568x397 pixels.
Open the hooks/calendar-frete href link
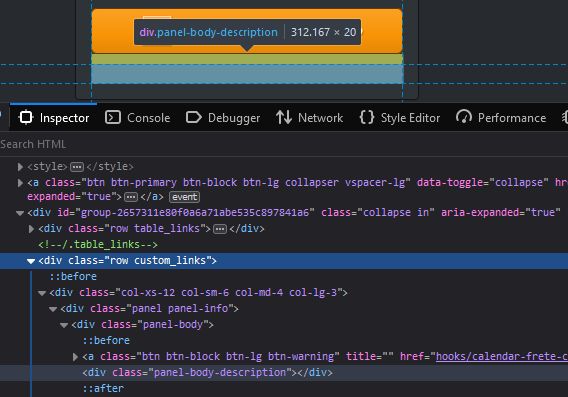point(502,356)
